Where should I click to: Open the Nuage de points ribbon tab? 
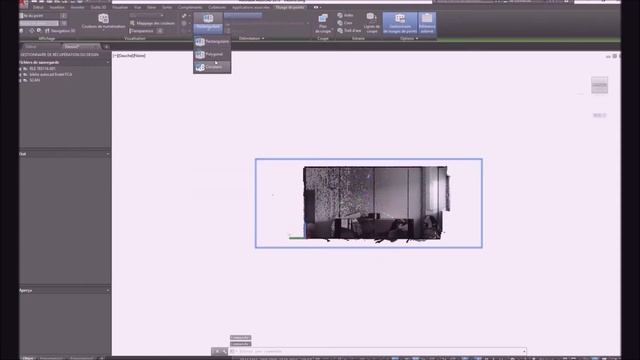point(289,7)
